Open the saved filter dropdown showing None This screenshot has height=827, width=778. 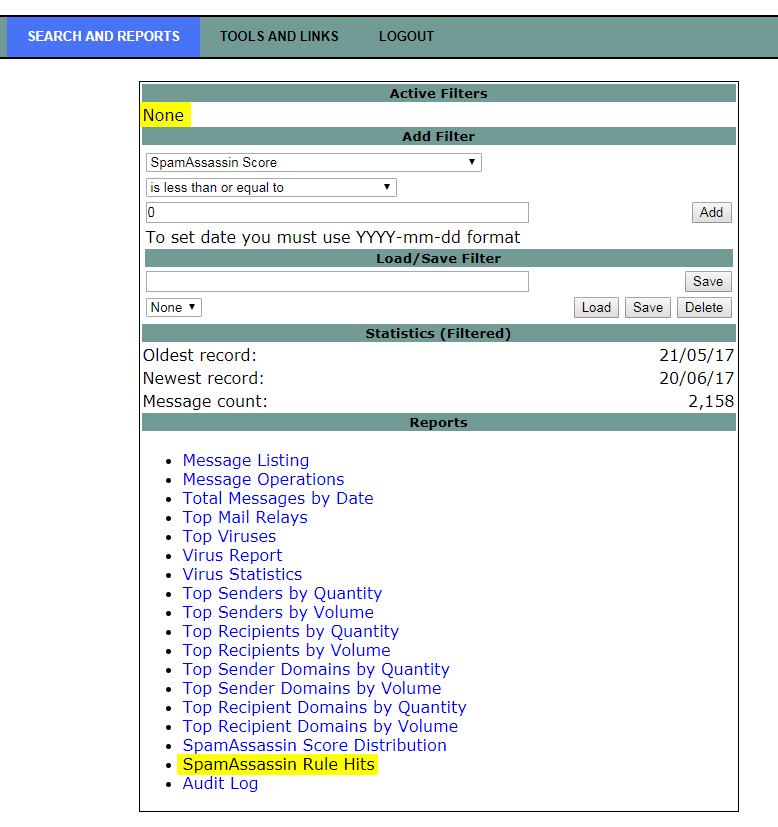coord(174,307)
